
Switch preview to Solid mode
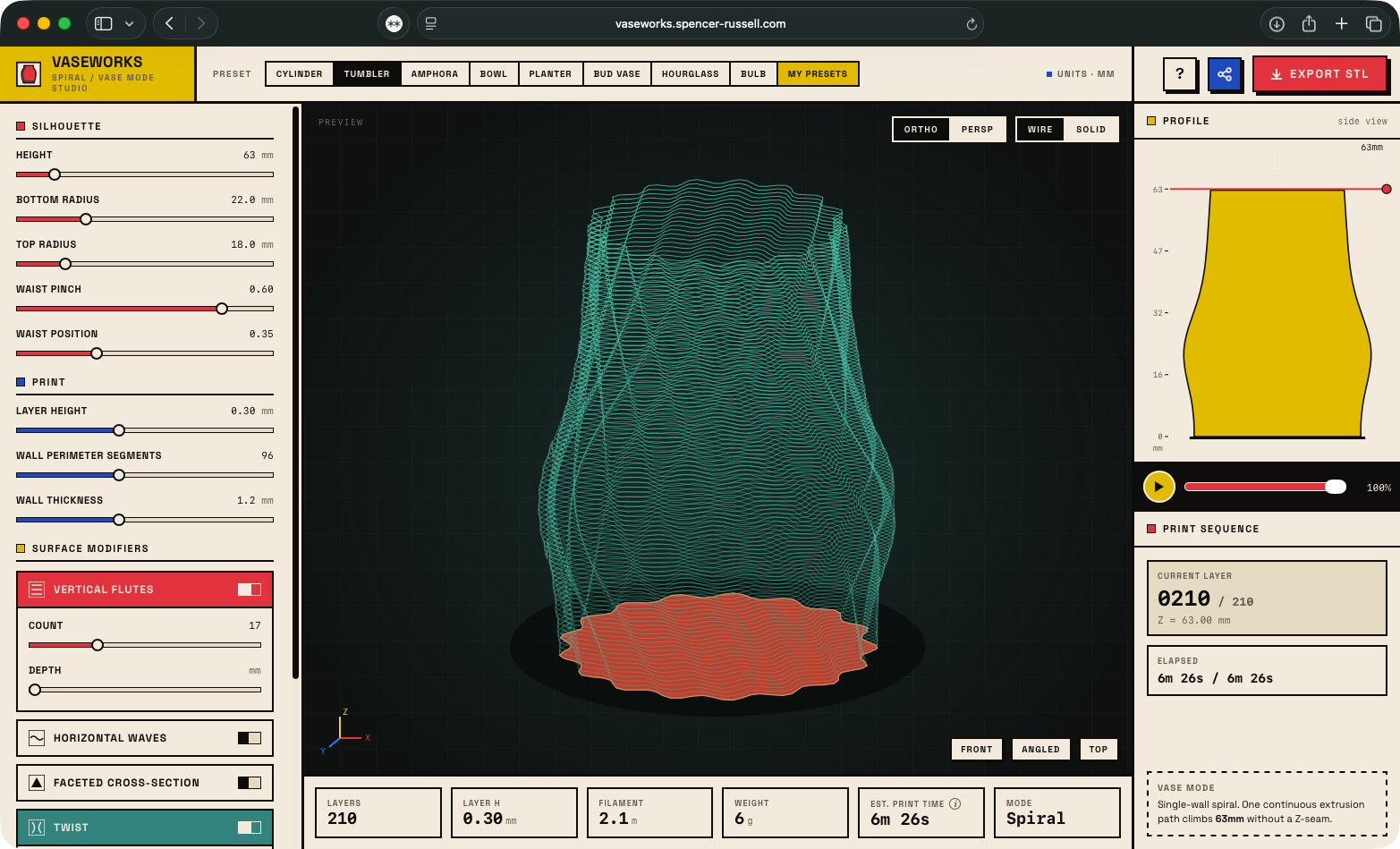click(x=1090, y=130)
